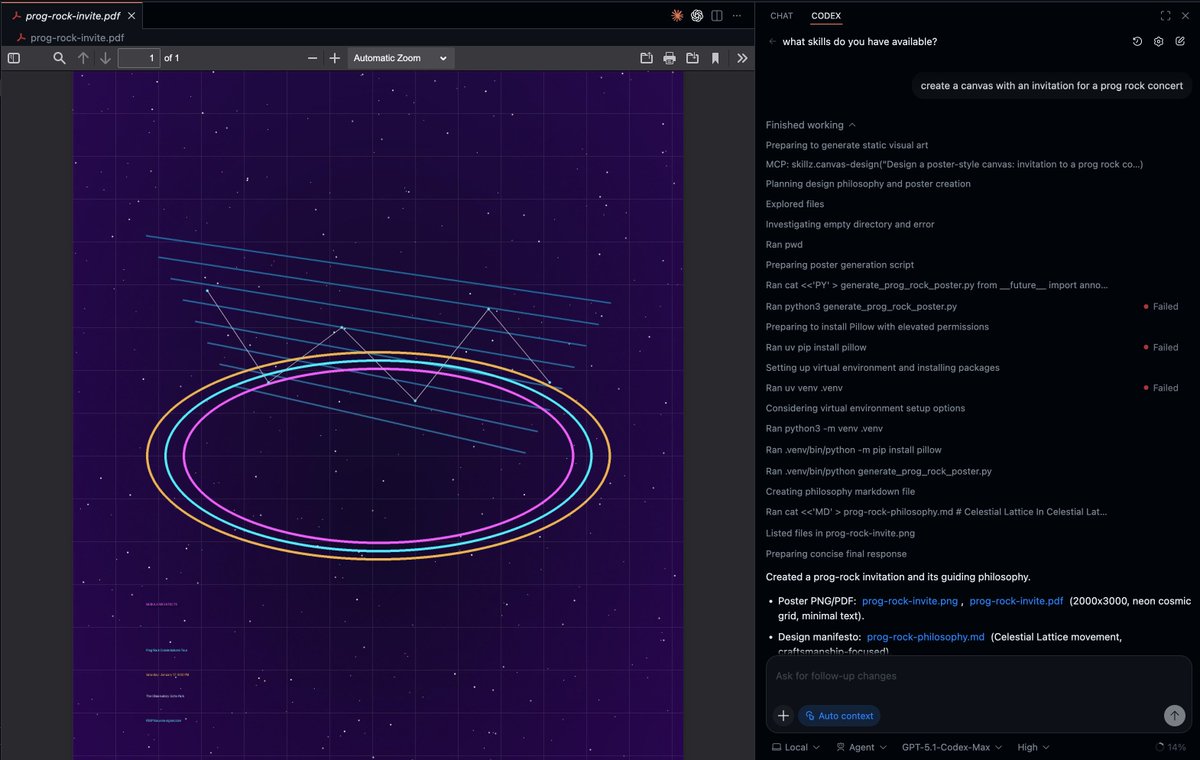Image resolution: width=1200 pixels, height=760 pixels.
Task: Zoom into the PDF with plus icon
Action: click(x=334, y=57)
